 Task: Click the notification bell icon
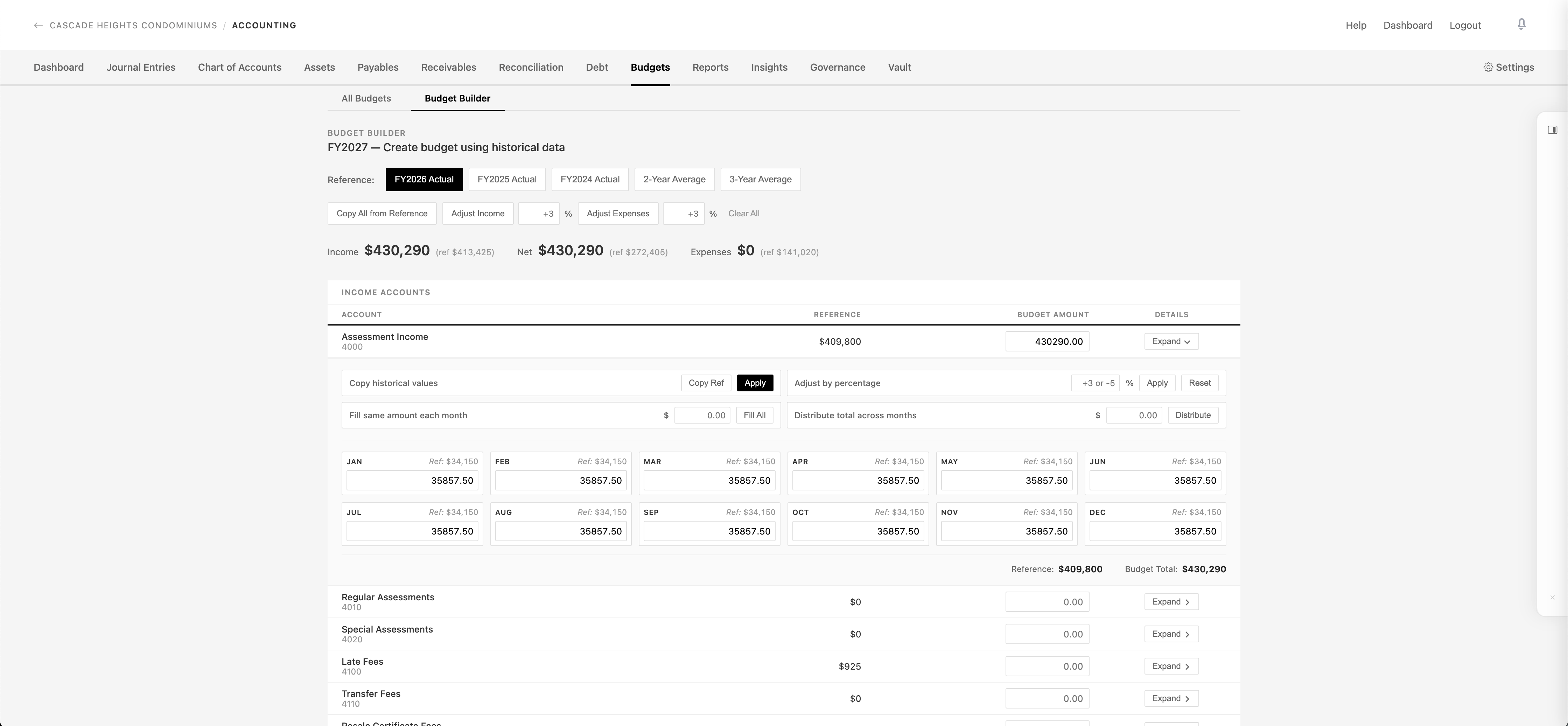(1521, 25)
